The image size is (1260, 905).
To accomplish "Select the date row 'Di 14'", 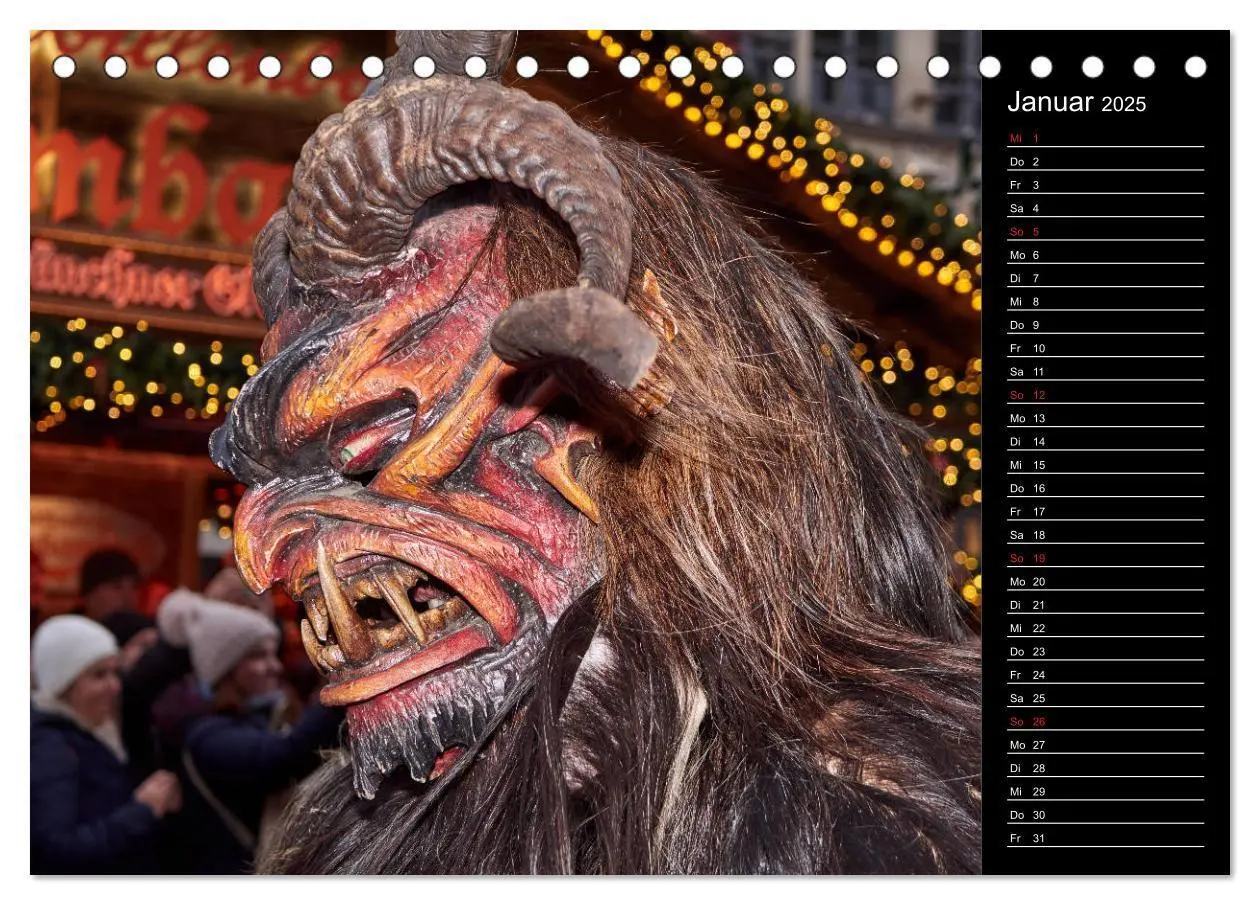I will 1105,441.
